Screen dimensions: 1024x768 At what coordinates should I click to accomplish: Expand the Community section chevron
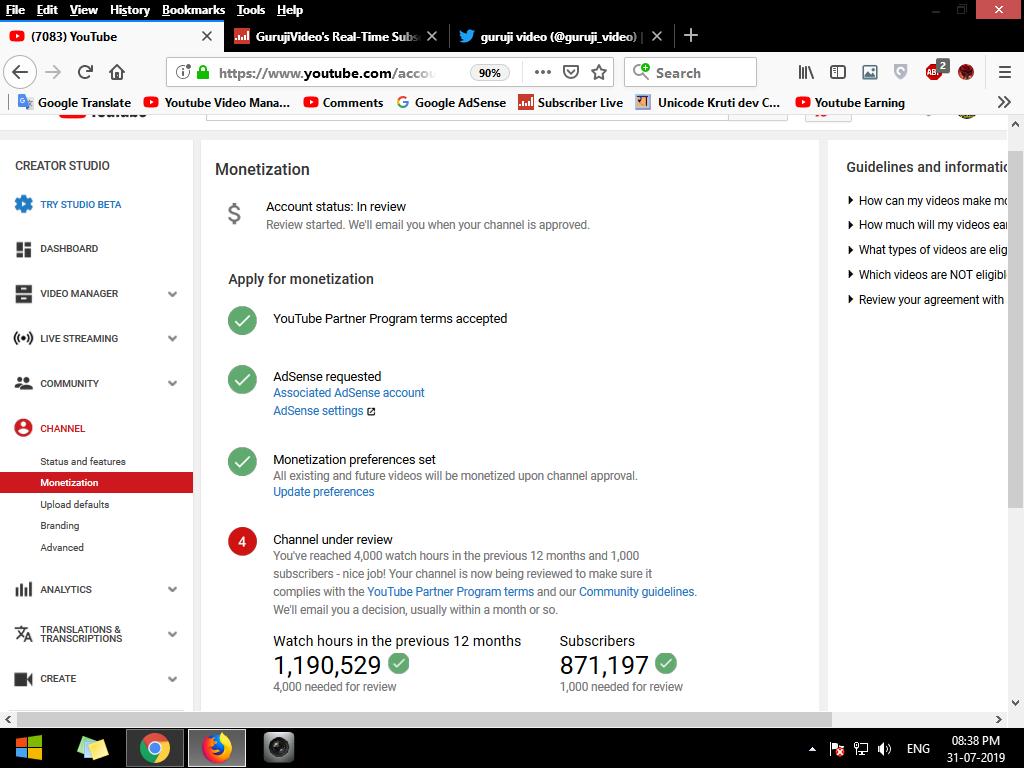172,383
